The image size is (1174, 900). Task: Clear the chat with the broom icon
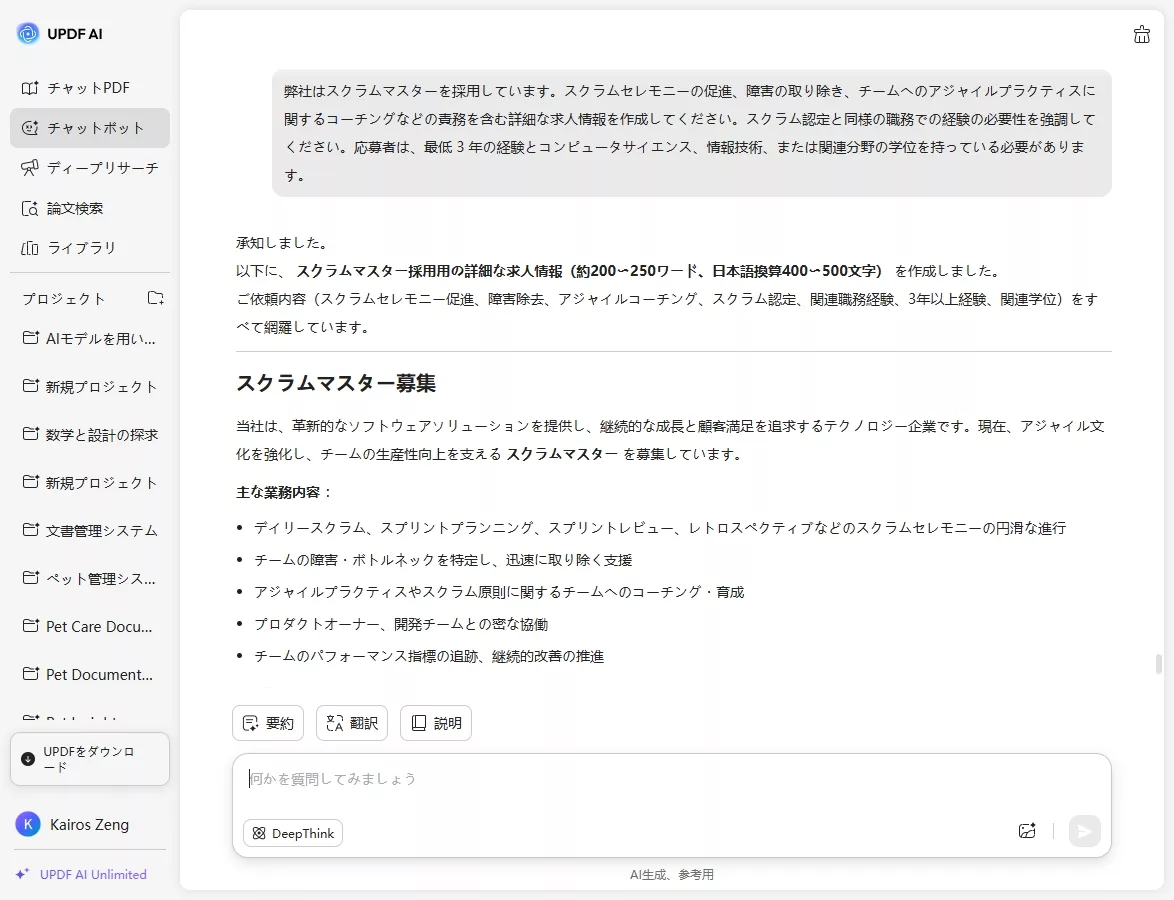(x=1141, y=33)
